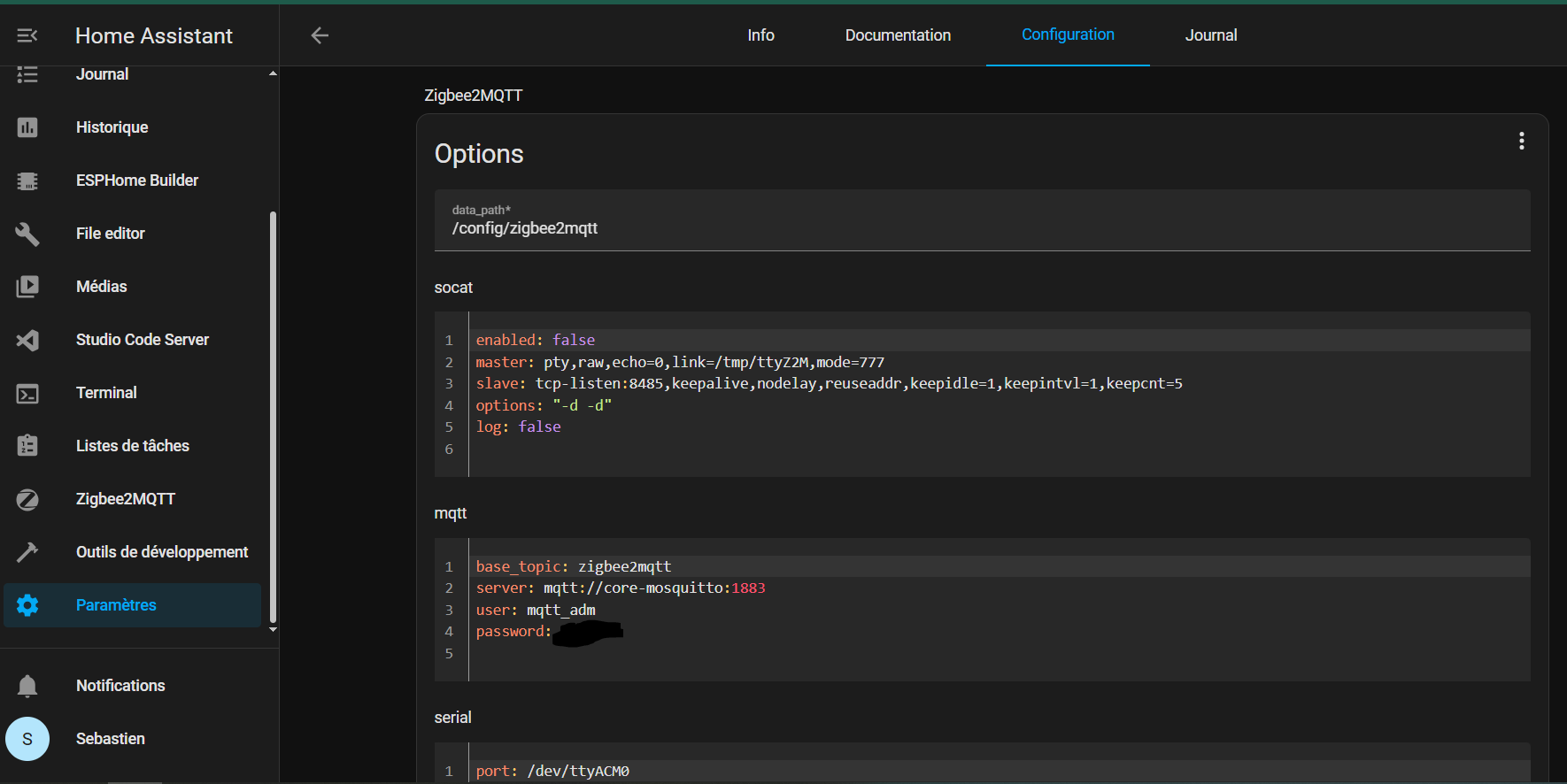This screenshot has height=784, width=1567.
Task: Click the socat 'options: "-d -d"' line
Action: click(x=1000, y=405)
